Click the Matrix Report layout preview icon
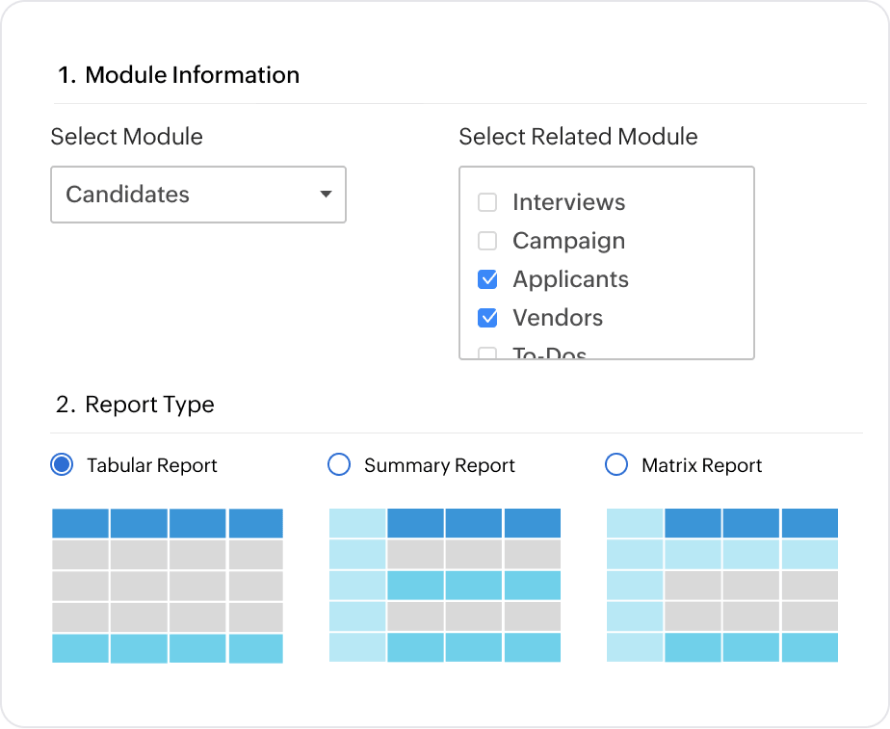This screenshot has height=729, width=890. pyautogui.click(x=722, y=586)
